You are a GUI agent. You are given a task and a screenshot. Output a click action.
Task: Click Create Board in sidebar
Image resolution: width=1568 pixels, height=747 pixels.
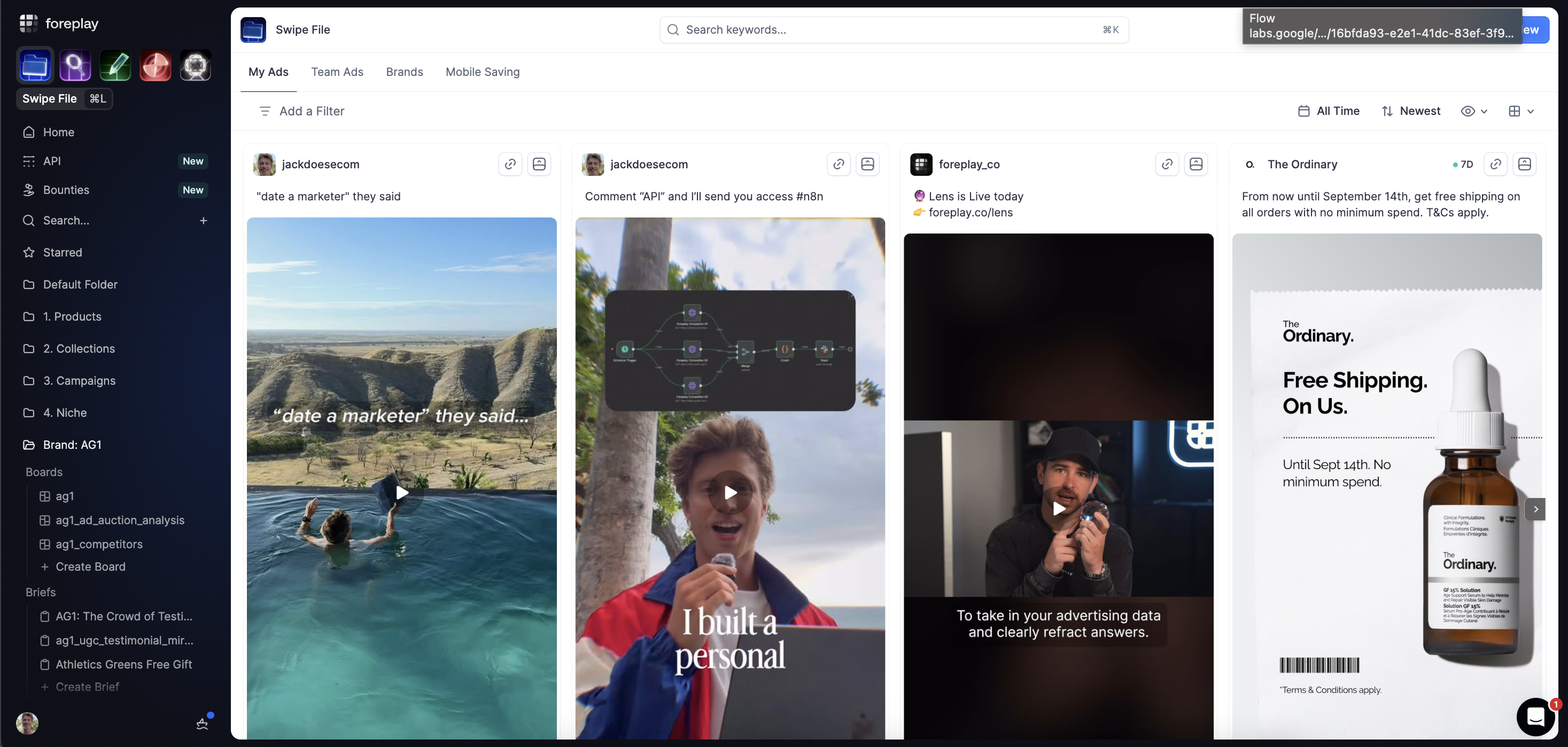click(x=90, y=566)
